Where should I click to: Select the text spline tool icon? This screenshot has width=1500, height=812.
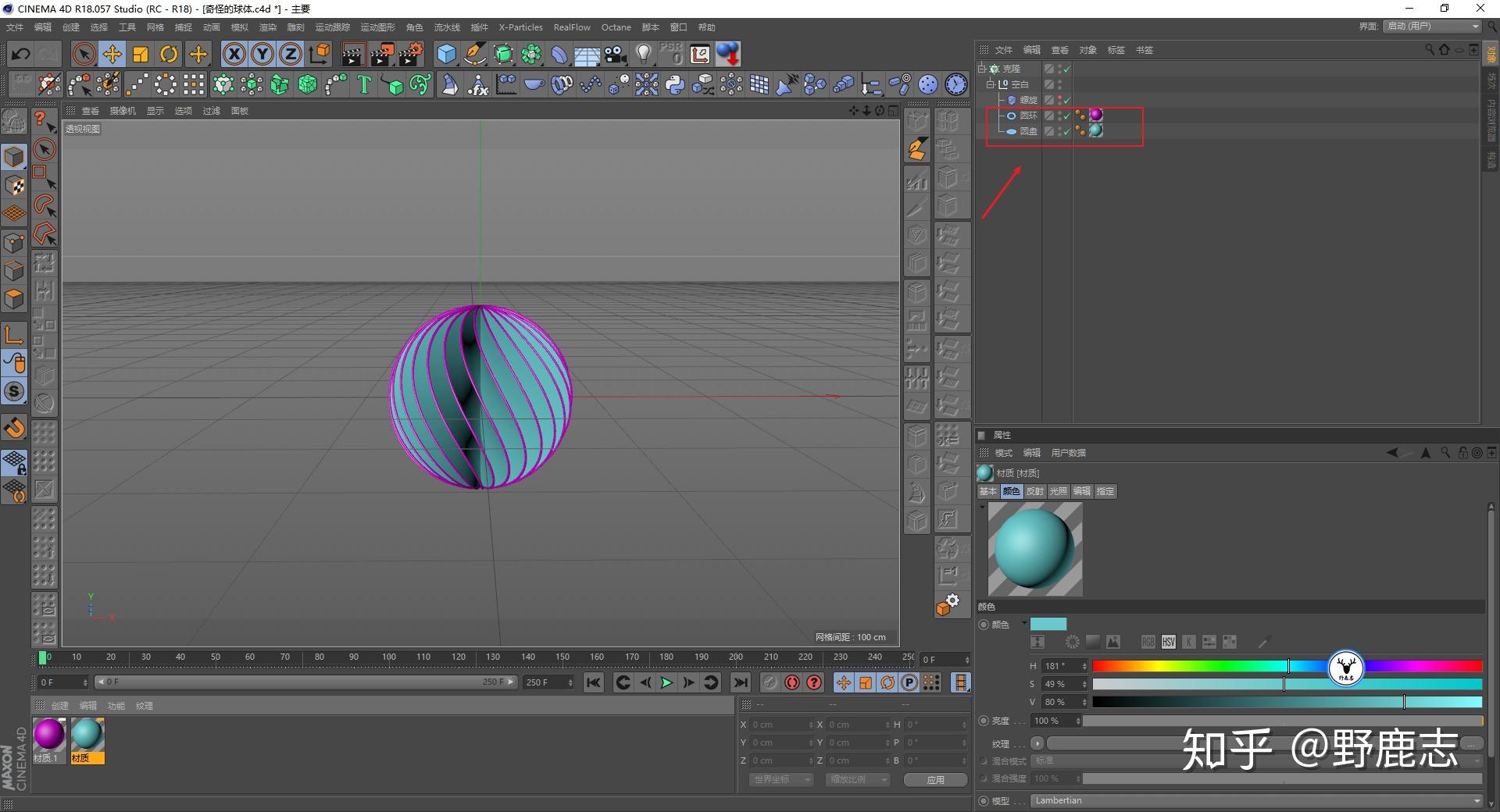pos(363,84)
